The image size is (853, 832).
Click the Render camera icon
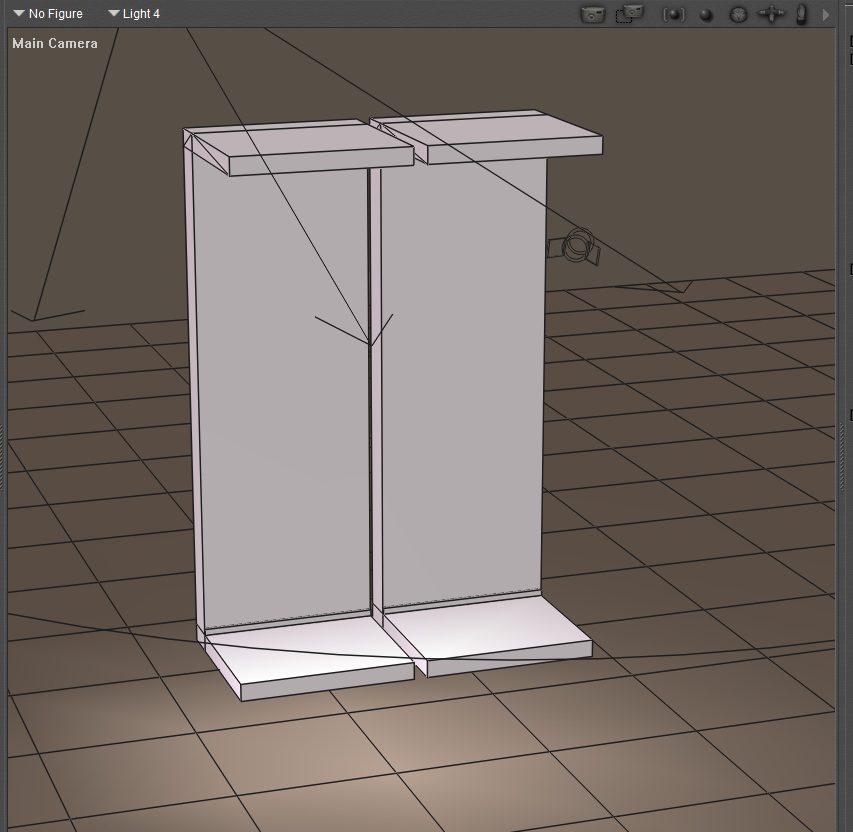point(593,14)
